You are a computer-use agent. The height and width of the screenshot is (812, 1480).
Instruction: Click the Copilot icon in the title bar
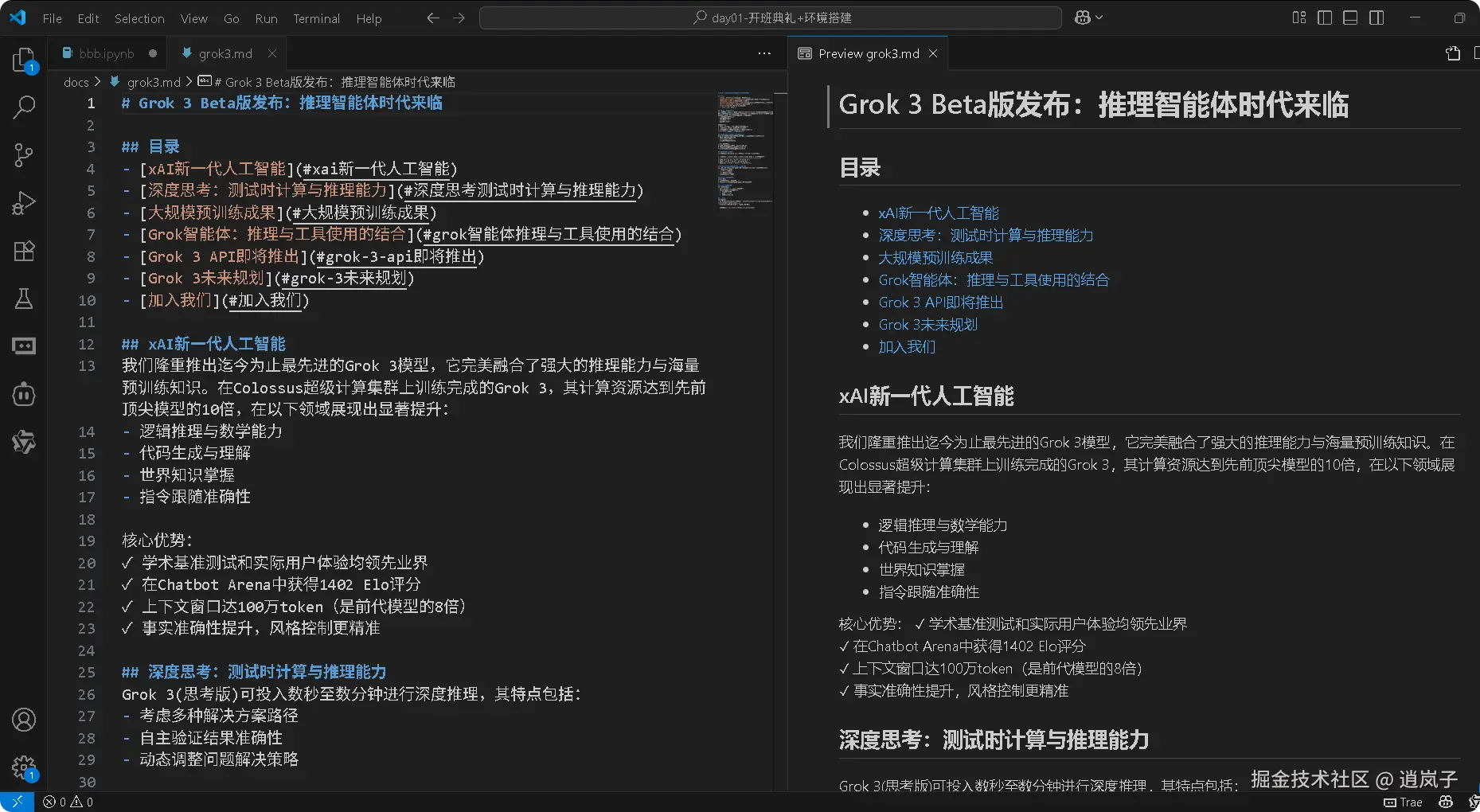[1083, 18]
